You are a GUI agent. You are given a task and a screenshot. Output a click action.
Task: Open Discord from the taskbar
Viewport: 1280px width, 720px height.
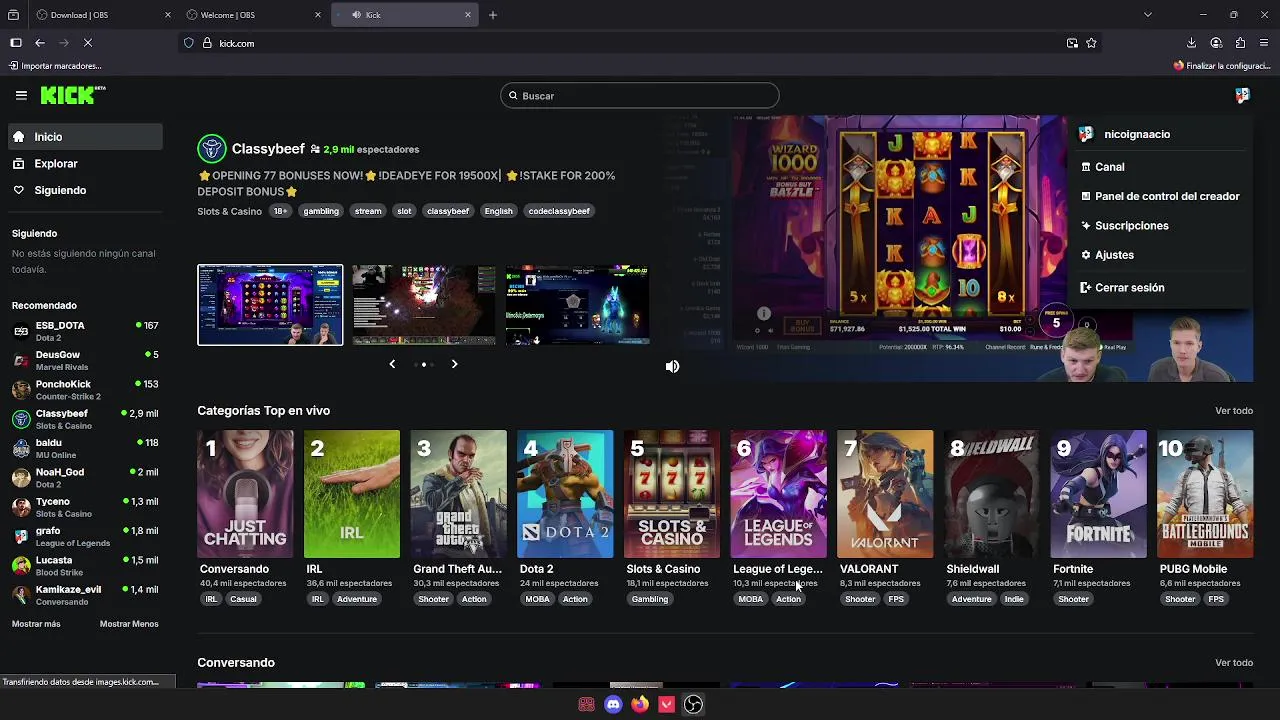613,705
